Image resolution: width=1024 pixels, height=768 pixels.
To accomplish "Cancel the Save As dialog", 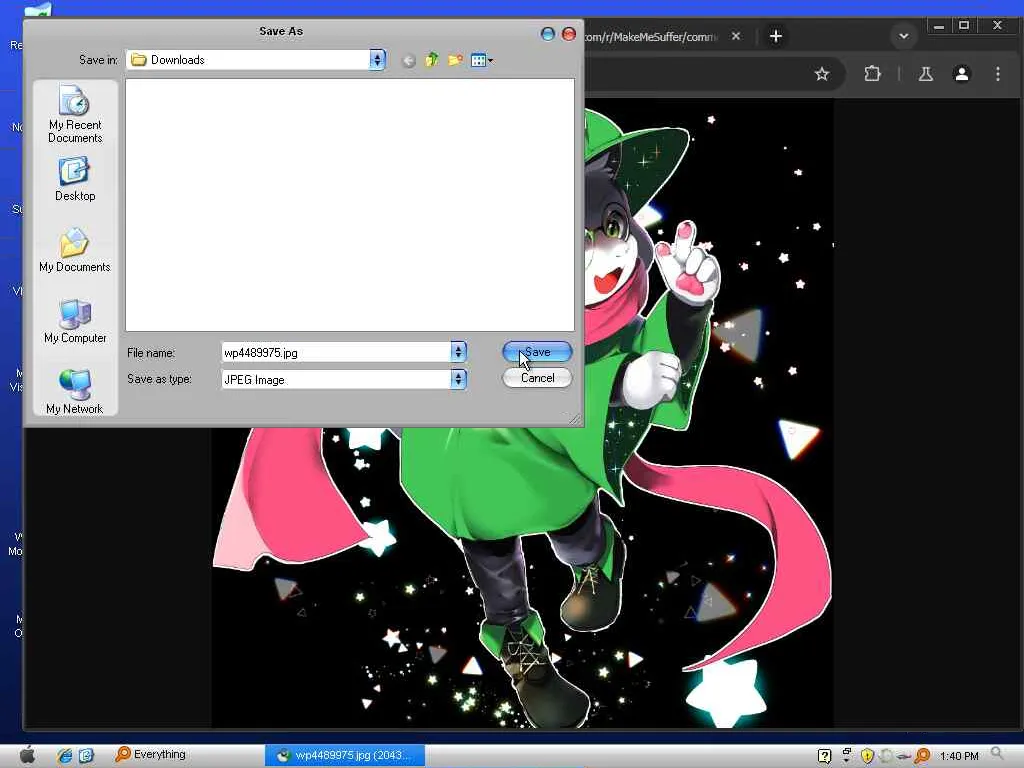I will tap(537, 378).
